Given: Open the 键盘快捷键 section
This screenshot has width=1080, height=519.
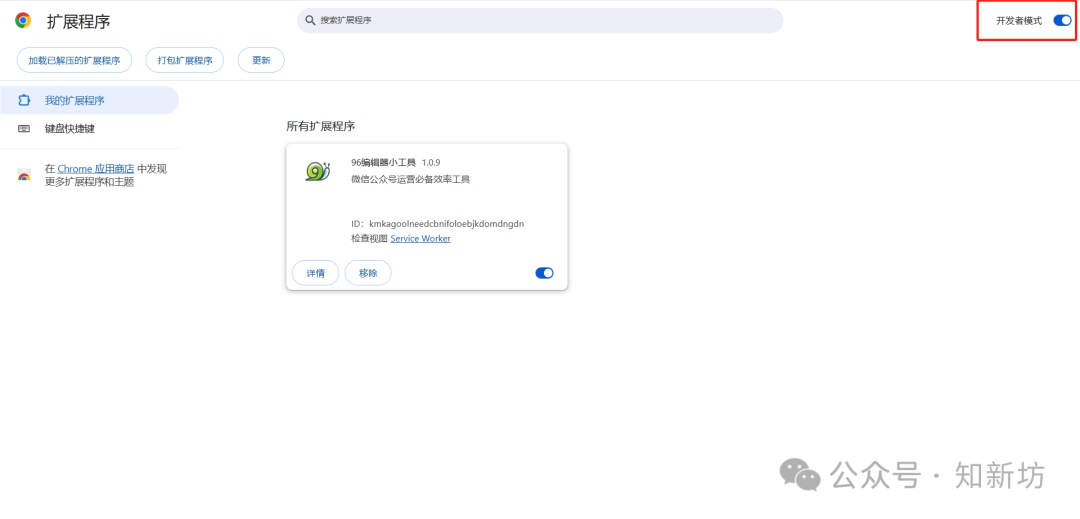Looking at the screenshot, I should click(90, 129).
